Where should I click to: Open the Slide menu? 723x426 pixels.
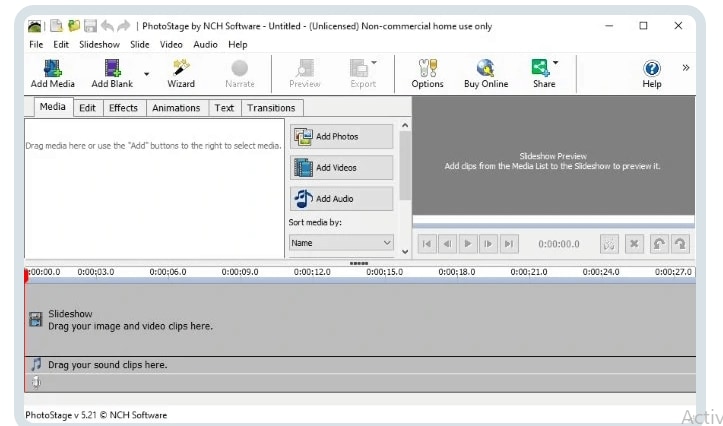pos(140,45)
